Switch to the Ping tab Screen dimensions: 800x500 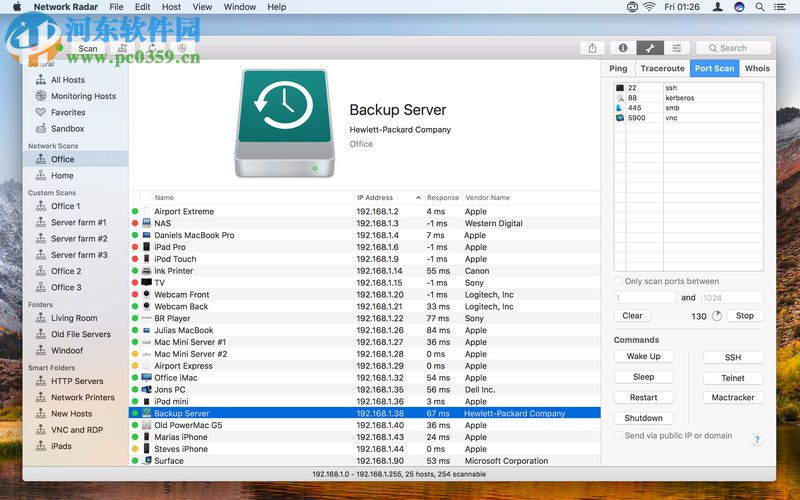point(618,68)
